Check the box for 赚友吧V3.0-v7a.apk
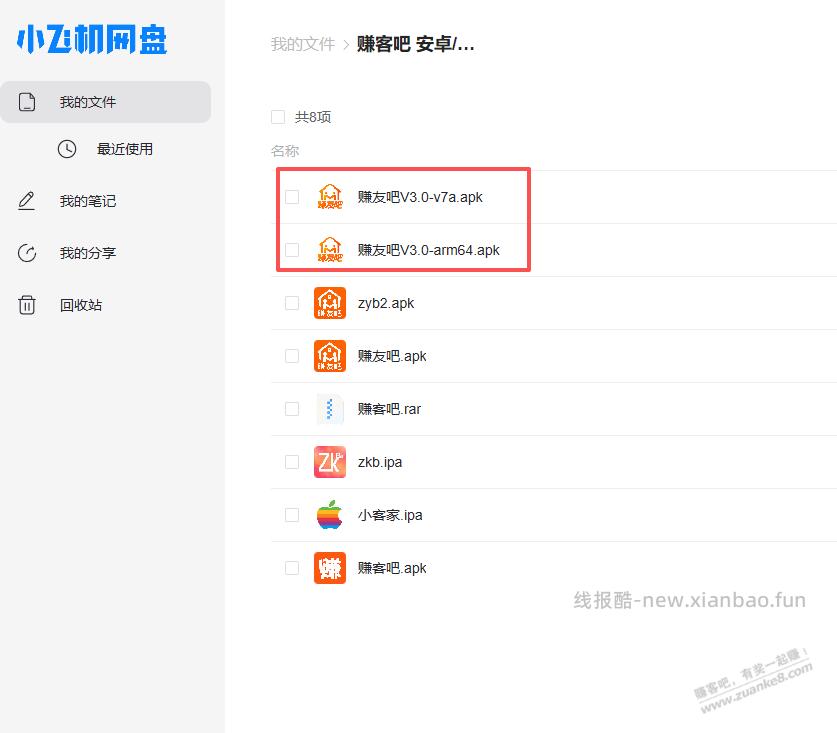Image resolution: width=837 pixels, height=733 pixels. [x=292, y=197]
